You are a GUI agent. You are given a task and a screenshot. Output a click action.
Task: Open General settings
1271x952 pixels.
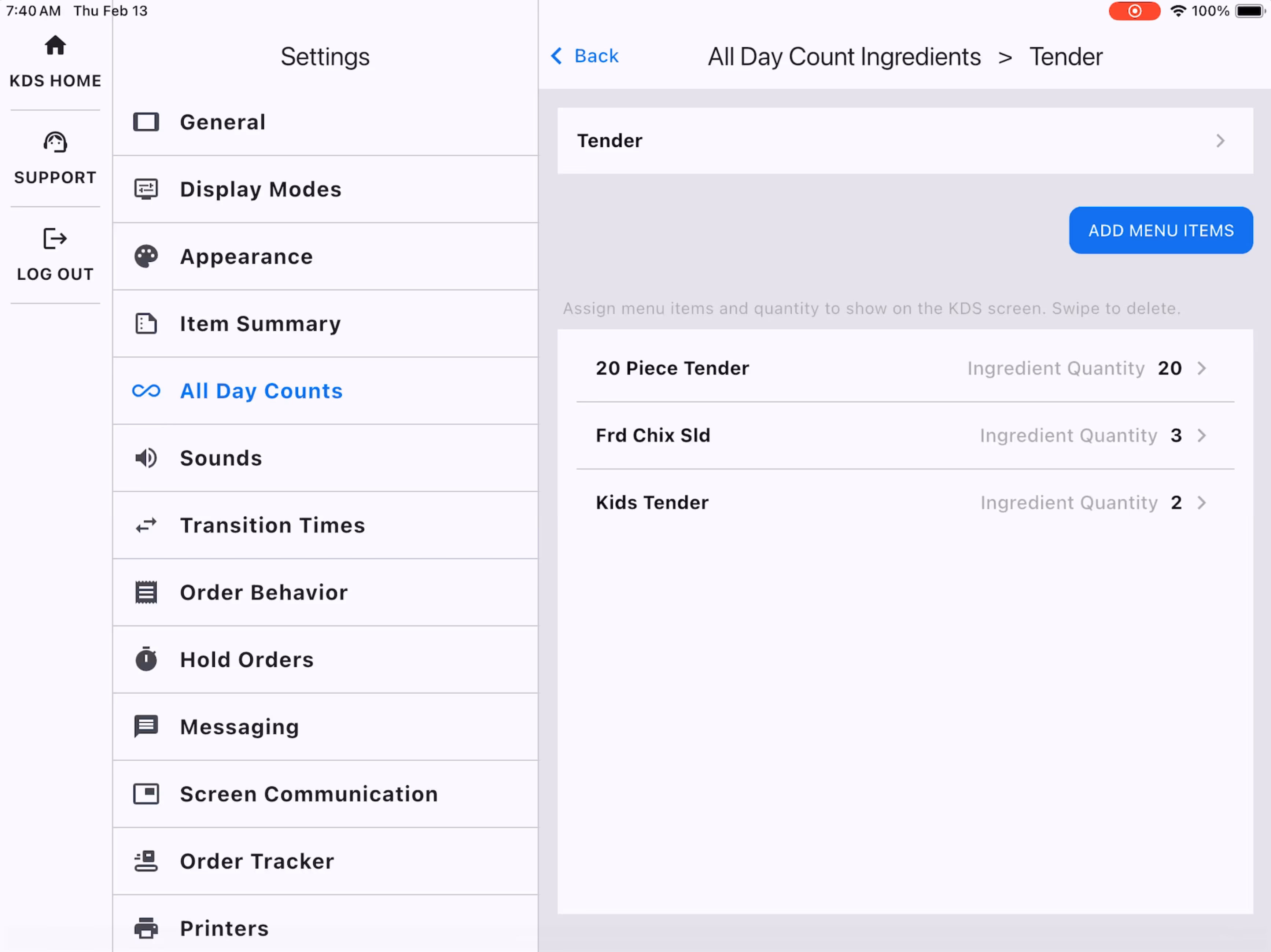coord(325,122)
